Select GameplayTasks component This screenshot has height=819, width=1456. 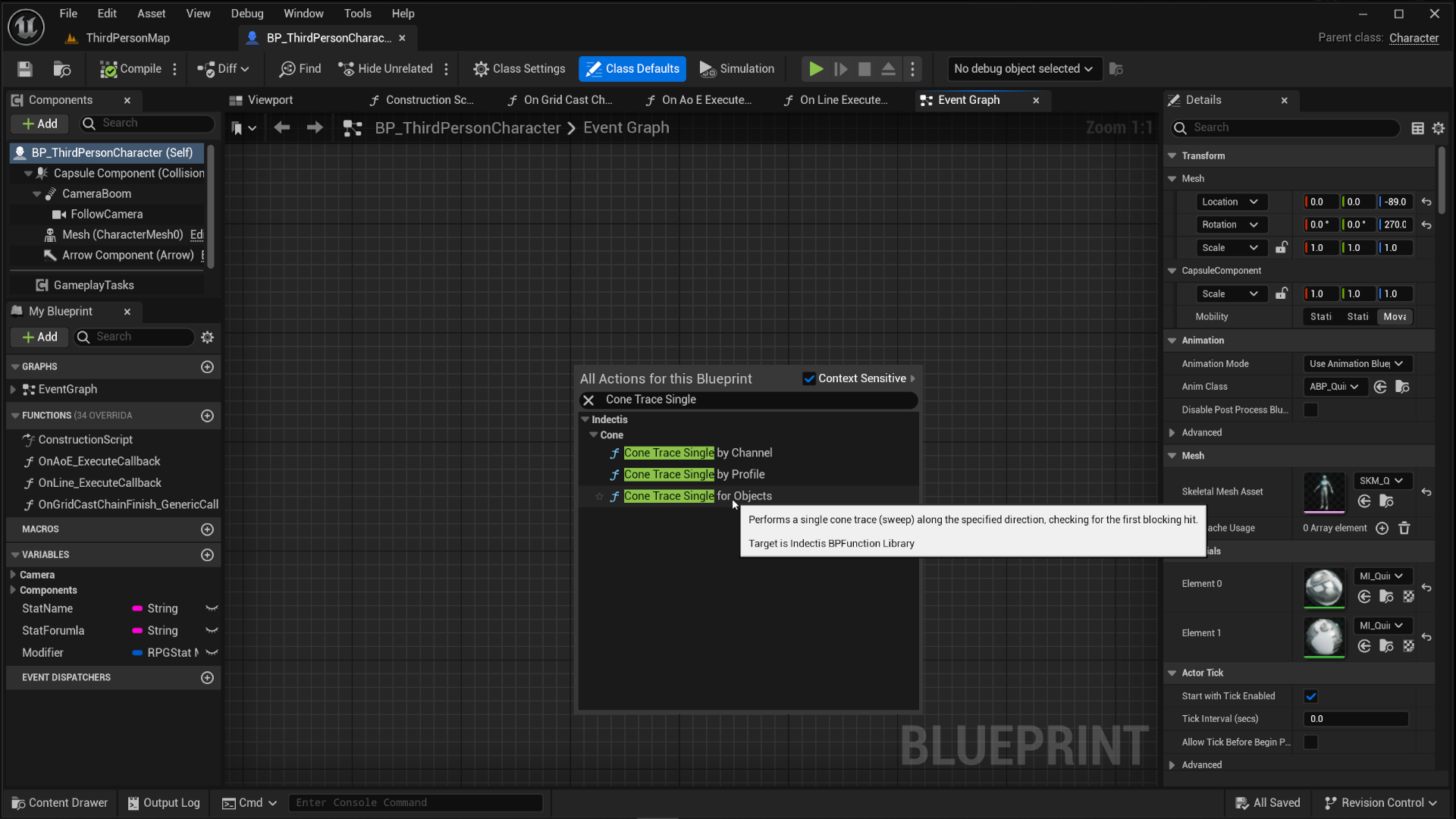point(93,285)
